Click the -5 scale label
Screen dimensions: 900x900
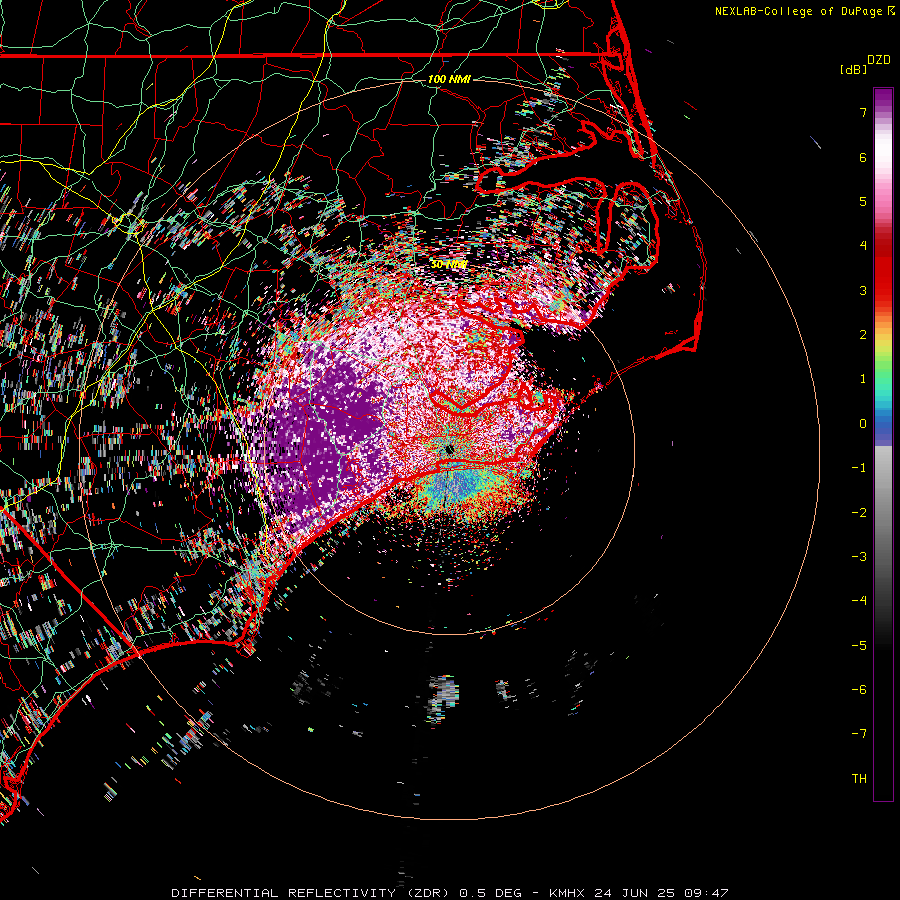[859, 646]
